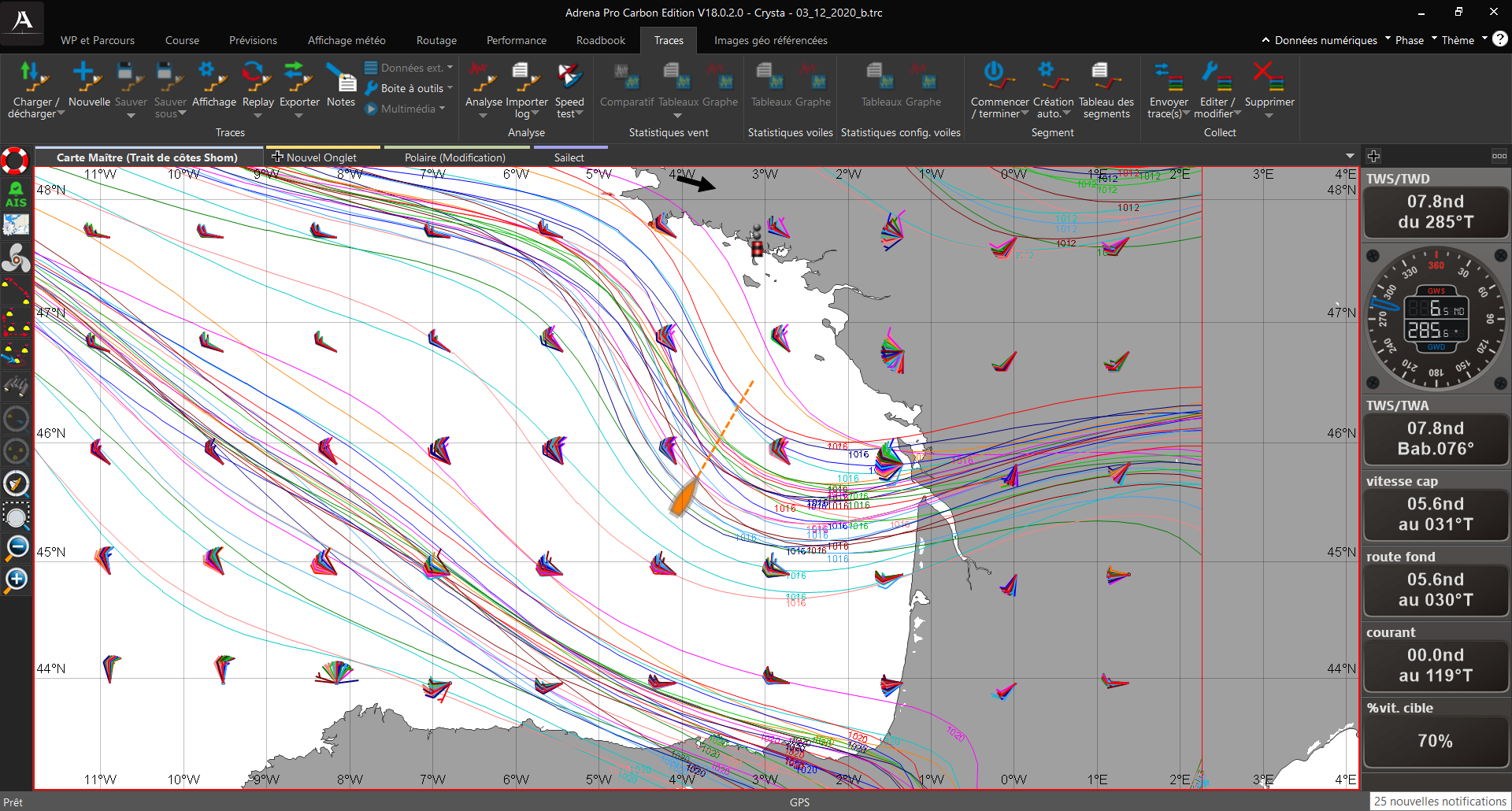
Task: Toggle the AIS display button
Action: [x=16, y=194]
